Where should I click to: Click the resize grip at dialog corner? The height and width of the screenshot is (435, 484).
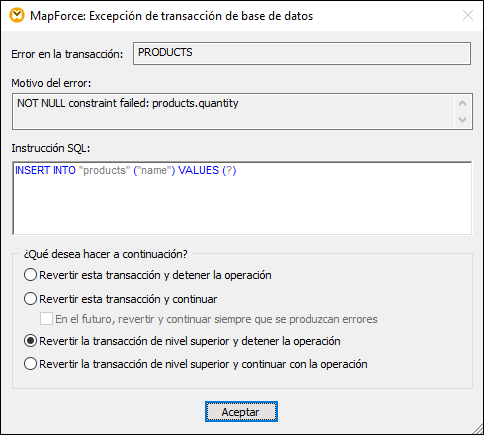[x=477, y=429]
